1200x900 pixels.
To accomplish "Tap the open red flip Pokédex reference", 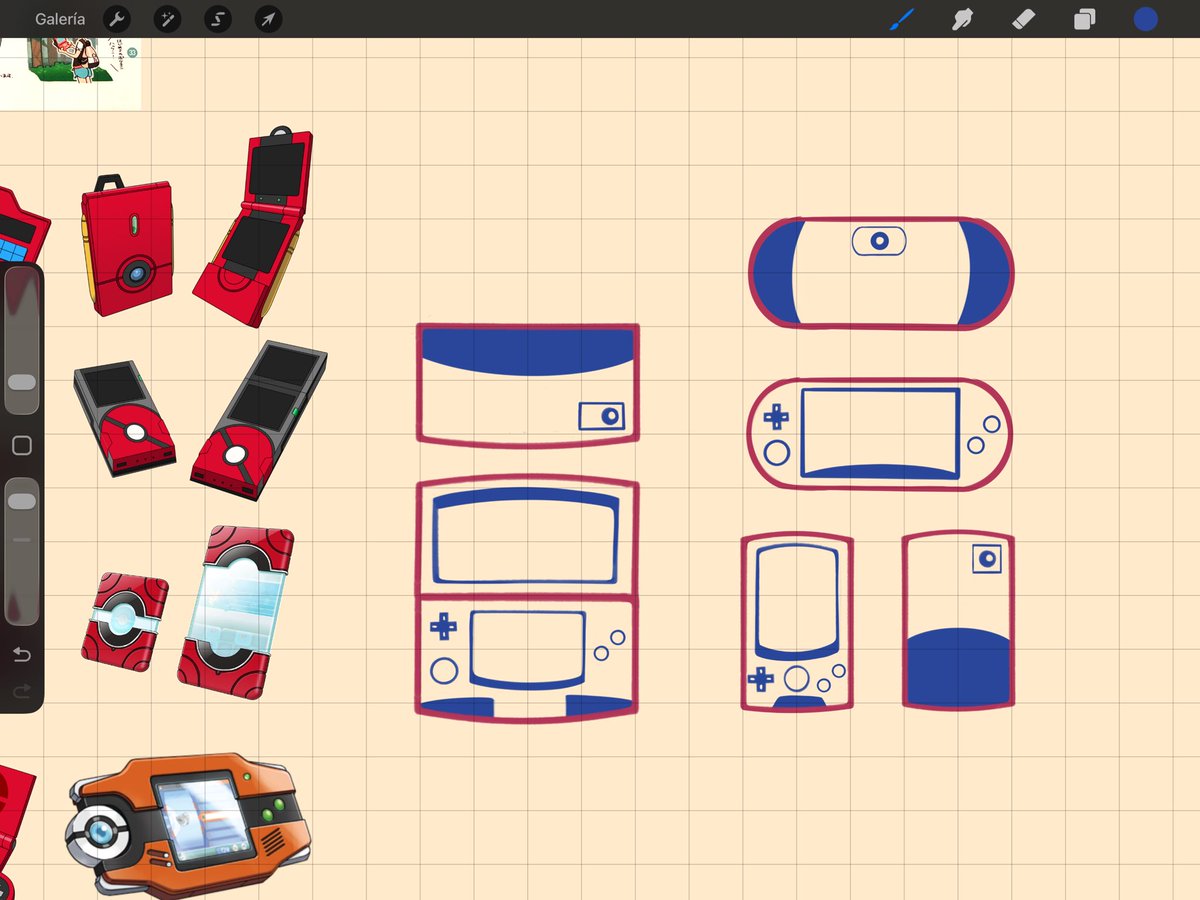I will pyautogui.click(x=253, y=228).
